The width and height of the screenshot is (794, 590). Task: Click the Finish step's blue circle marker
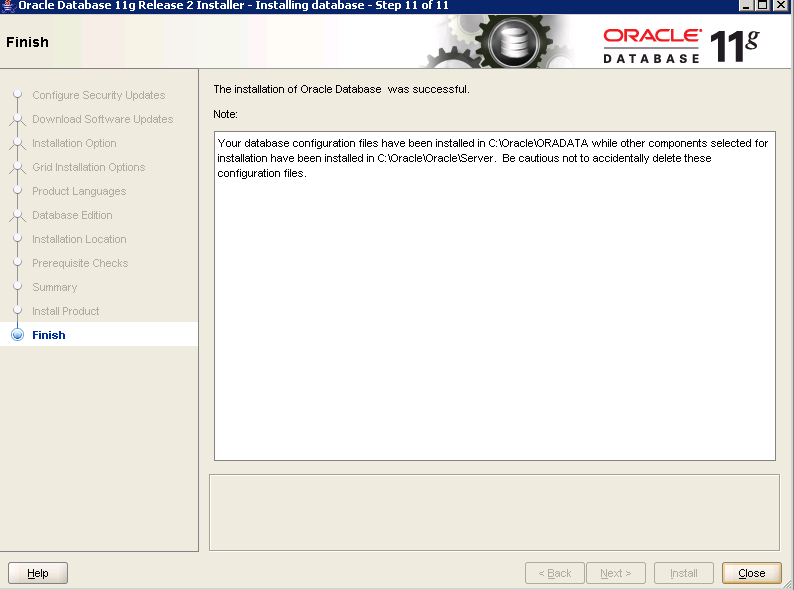click(x=18, y=335)
